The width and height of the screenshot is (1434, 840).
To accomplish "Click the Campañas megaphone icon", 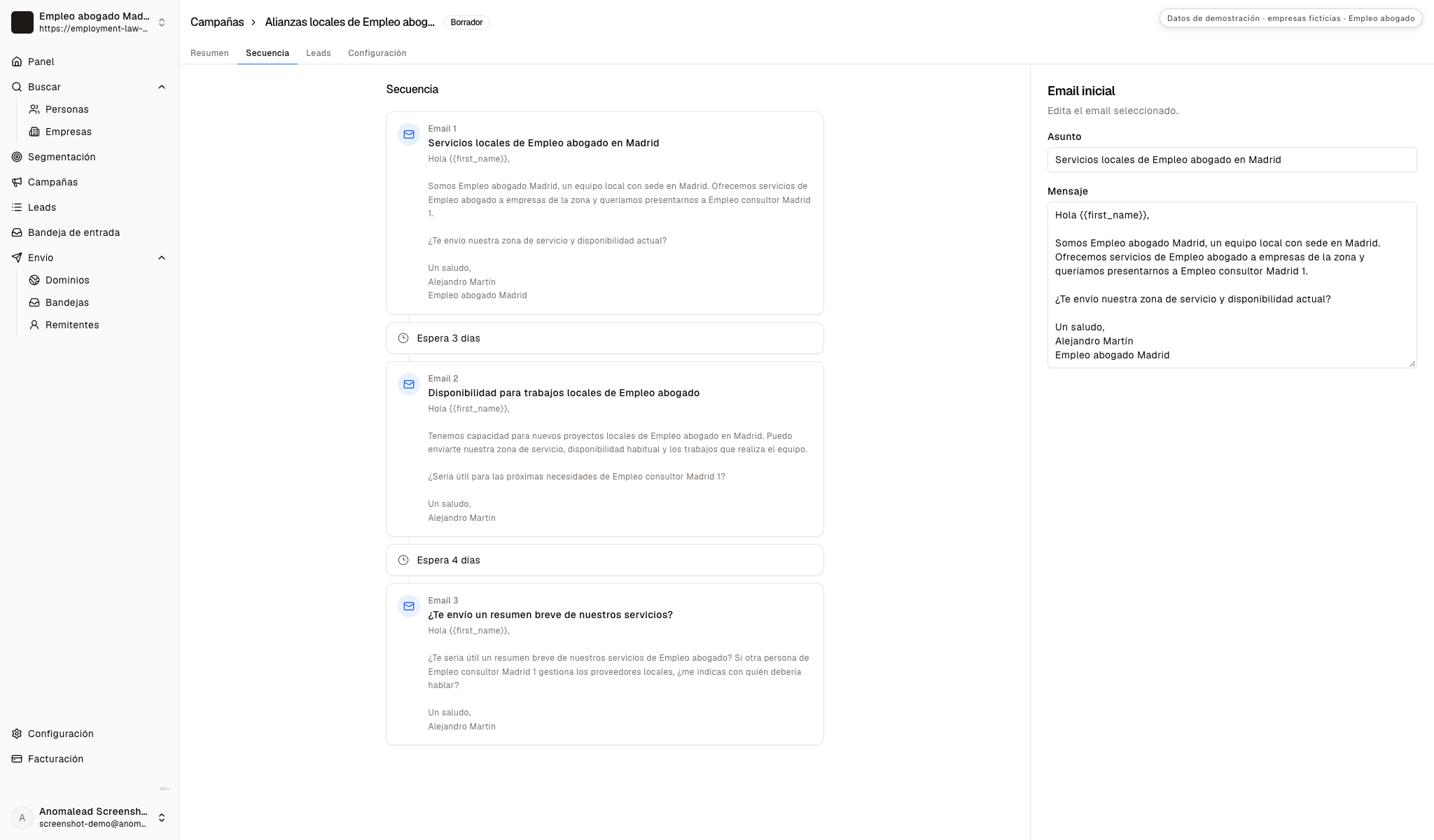I will click(17, 182).
